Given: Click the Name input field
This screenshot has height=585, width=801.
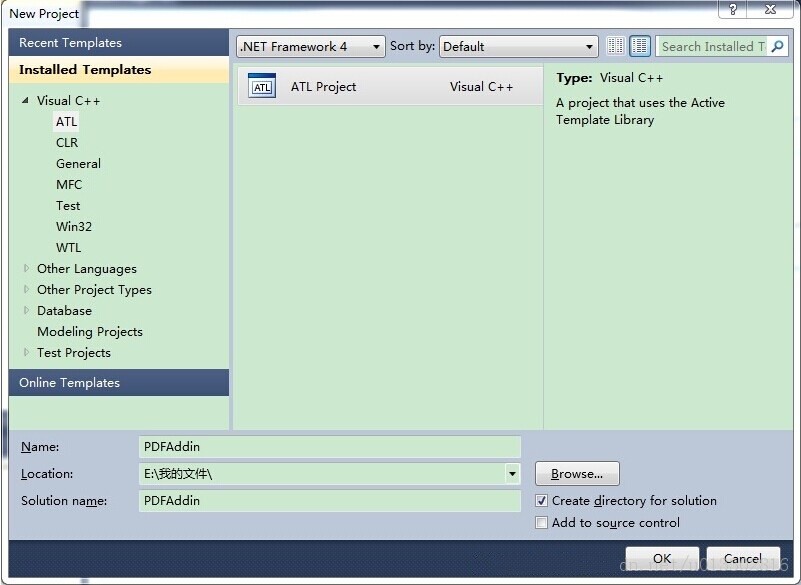Looking at the screenshot, I should point(329,447).
